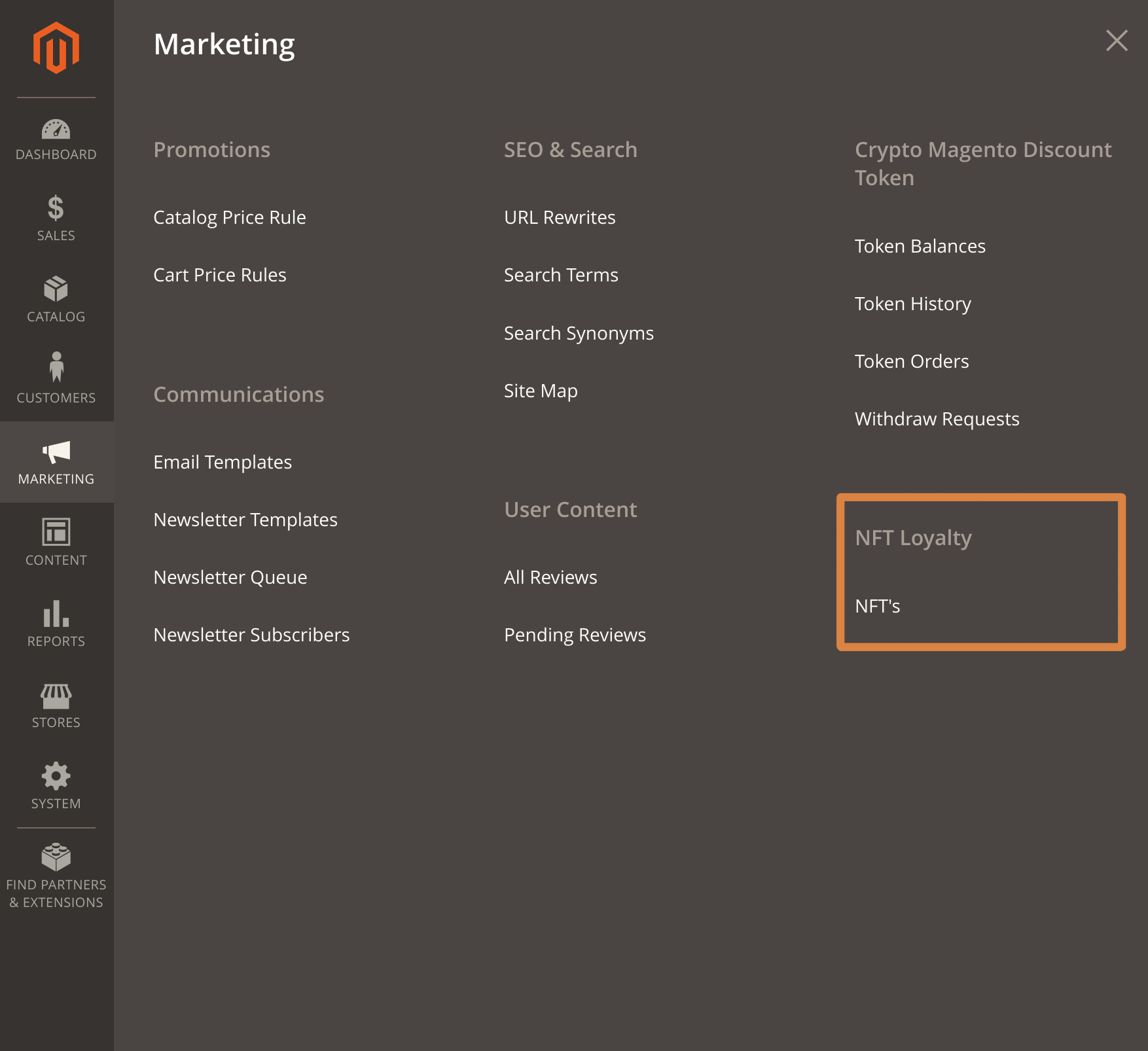Open the Catalog box icon

(56, 289)
